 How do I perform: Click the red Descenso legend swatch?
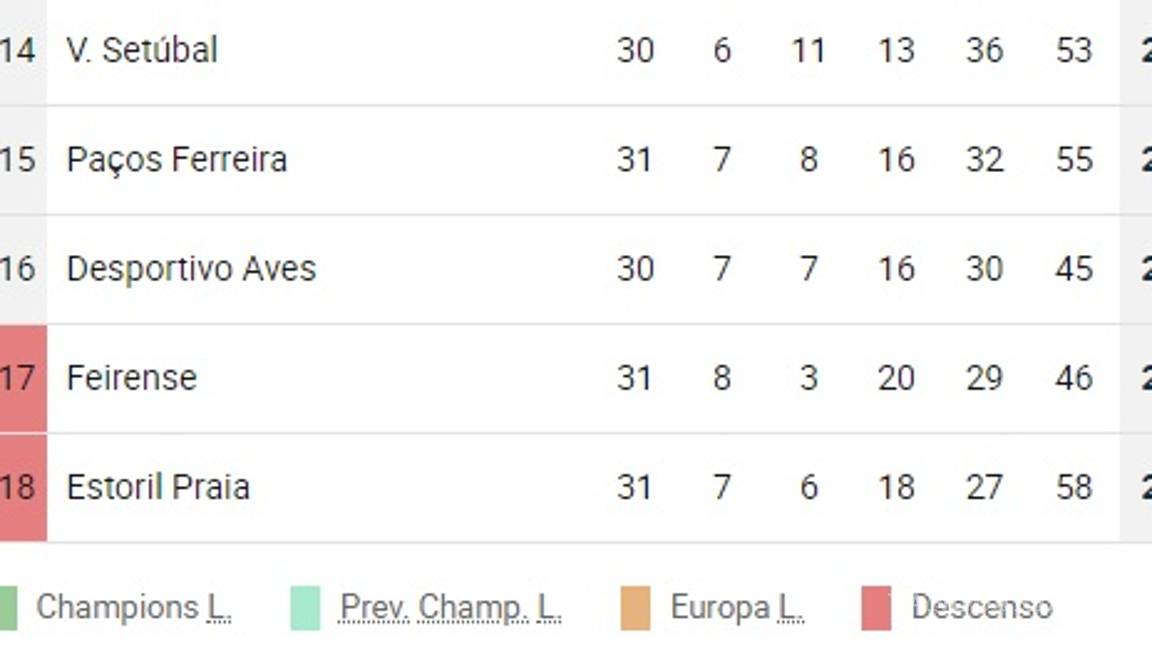[x=876, y=608]
